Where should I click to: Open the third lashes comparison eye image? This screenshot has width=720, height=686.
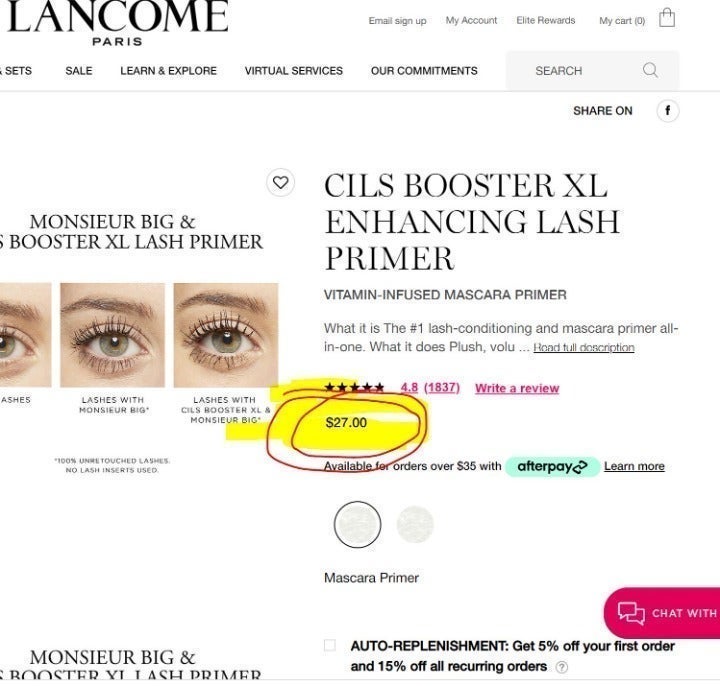click(226, 335)
